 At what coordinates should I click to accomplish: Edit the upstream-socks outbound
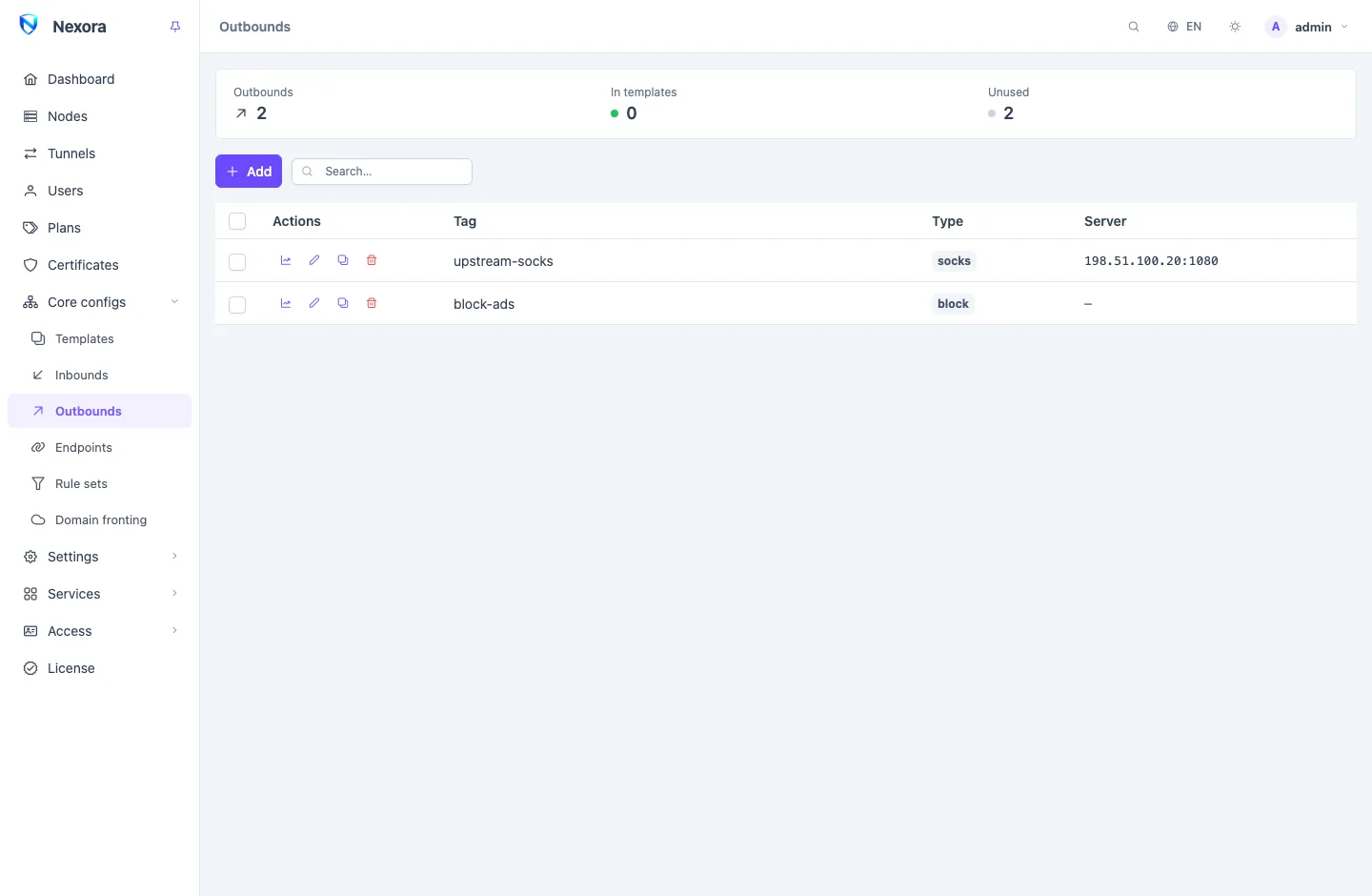click(314, 260)
